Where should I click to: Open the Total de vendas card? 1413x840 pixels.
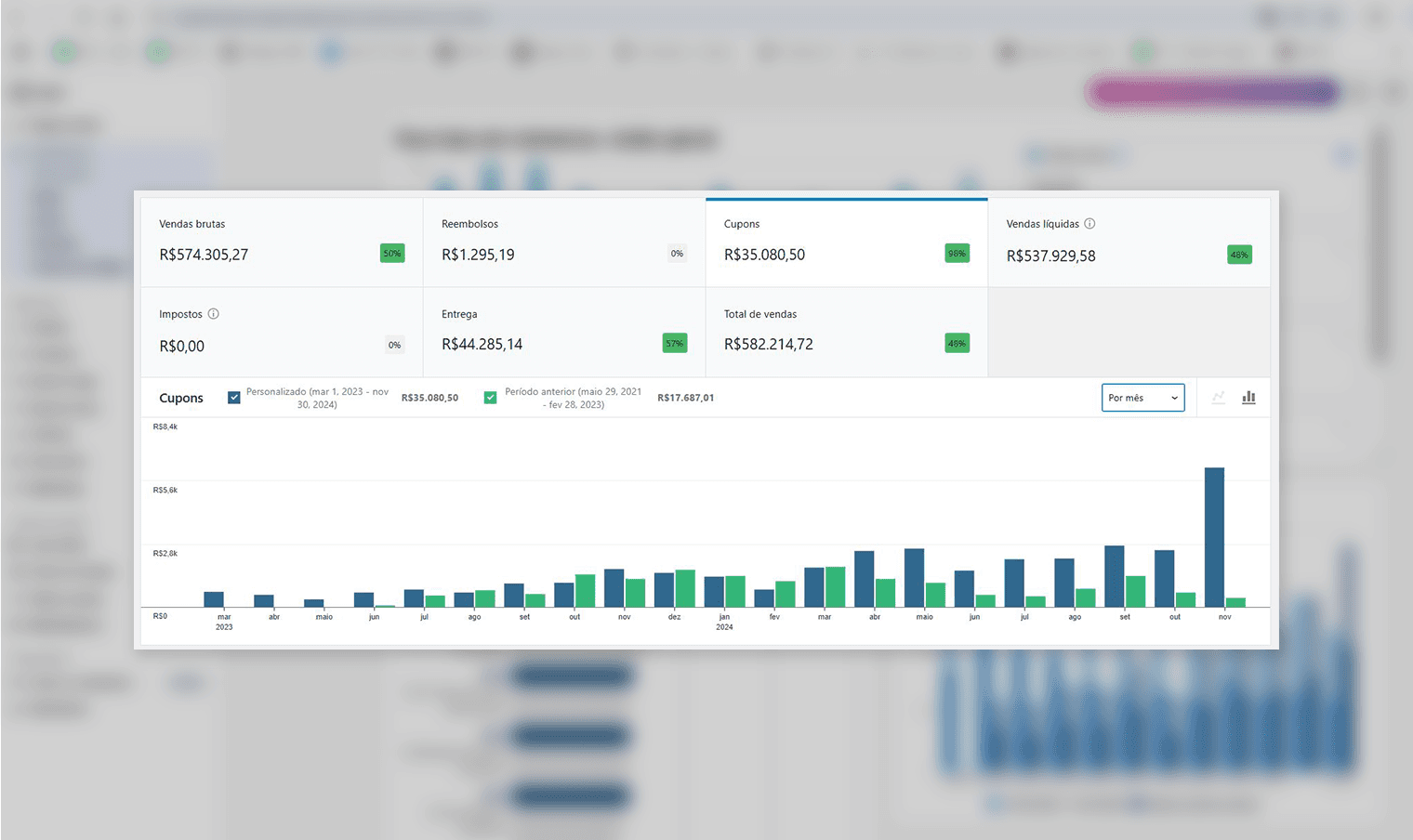pos(846,332)
